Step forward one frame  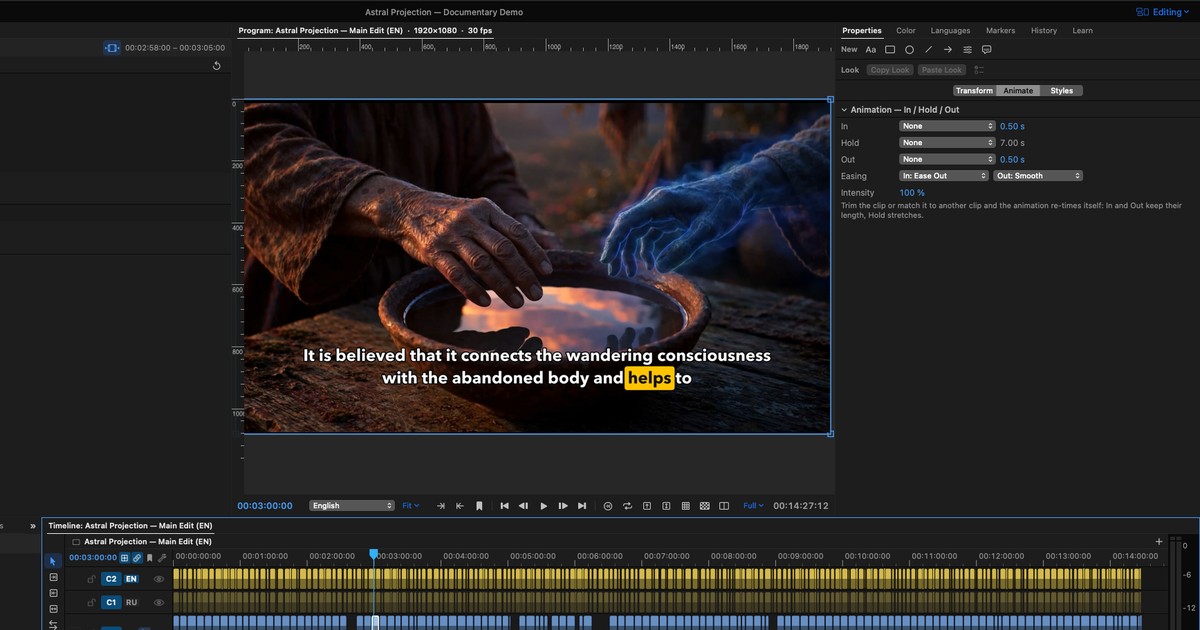click(563, 506)
